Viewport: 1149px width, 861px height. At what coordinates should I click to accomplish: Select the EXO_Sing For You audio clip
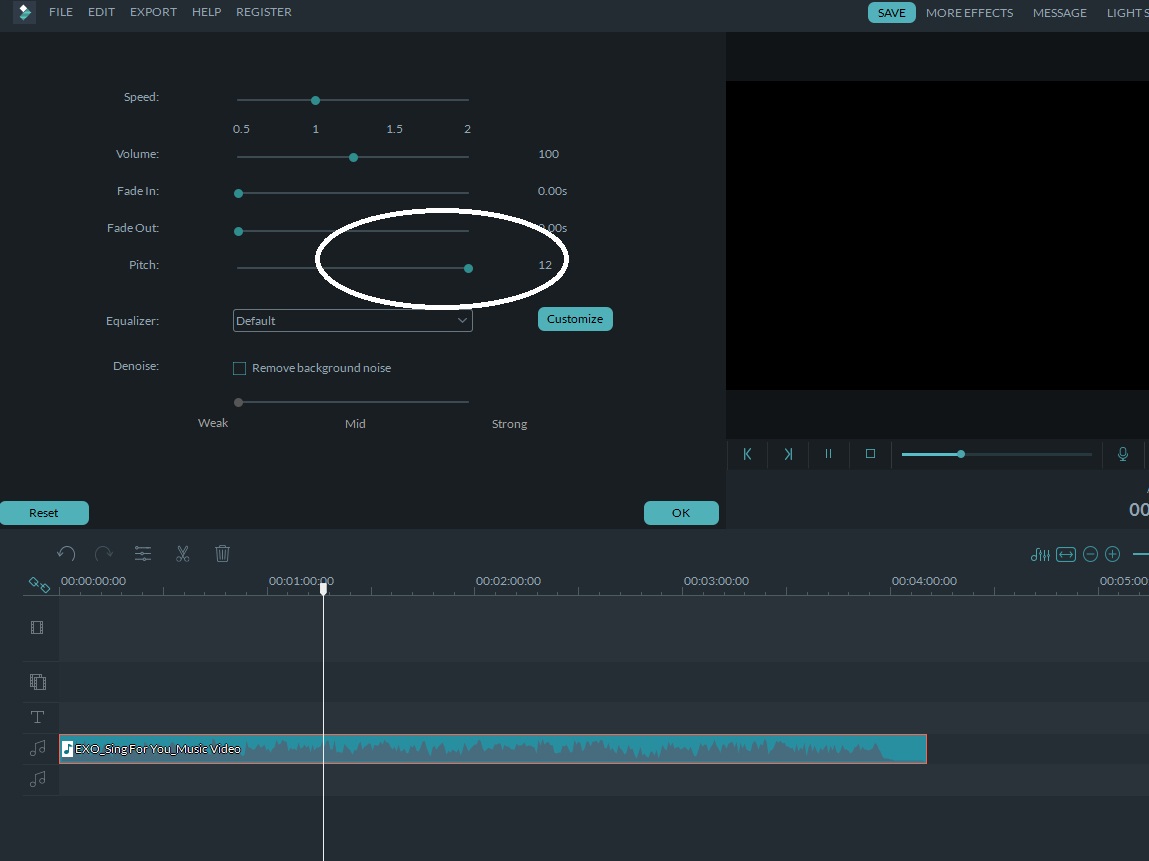[493, 749]
